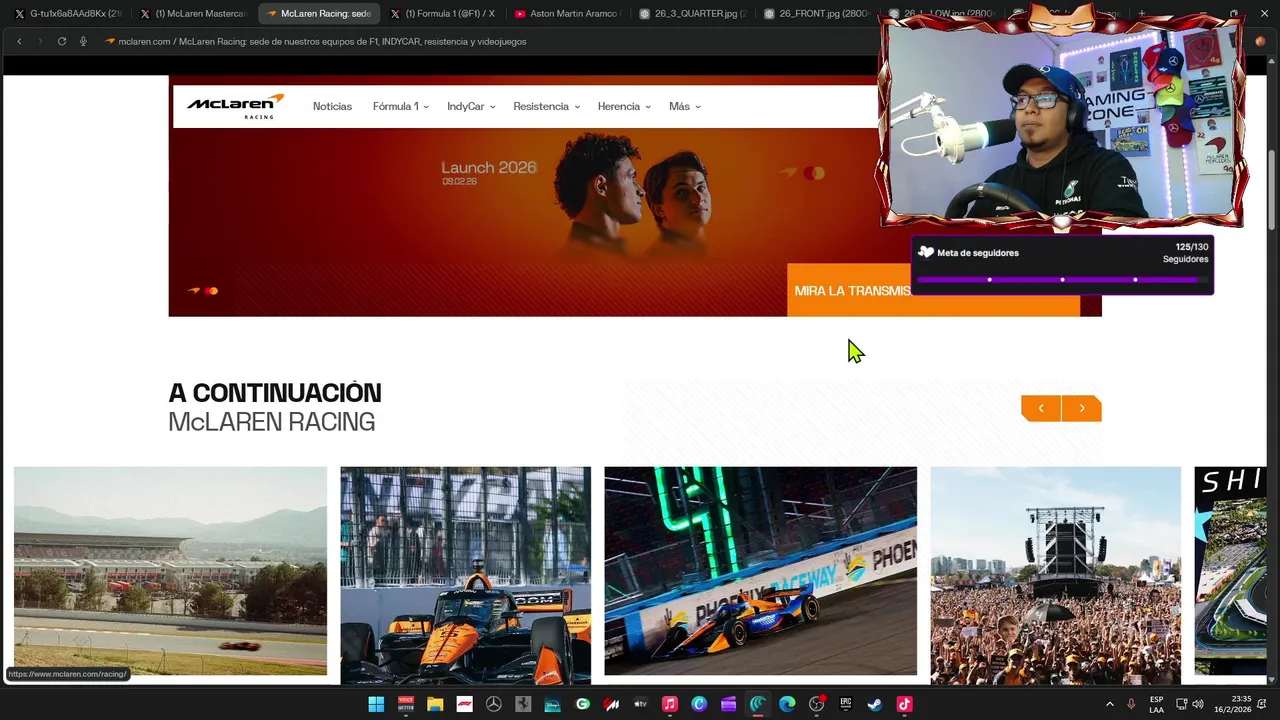
Task: Open the red stripes taskbar icon
Action: (611, 704)
